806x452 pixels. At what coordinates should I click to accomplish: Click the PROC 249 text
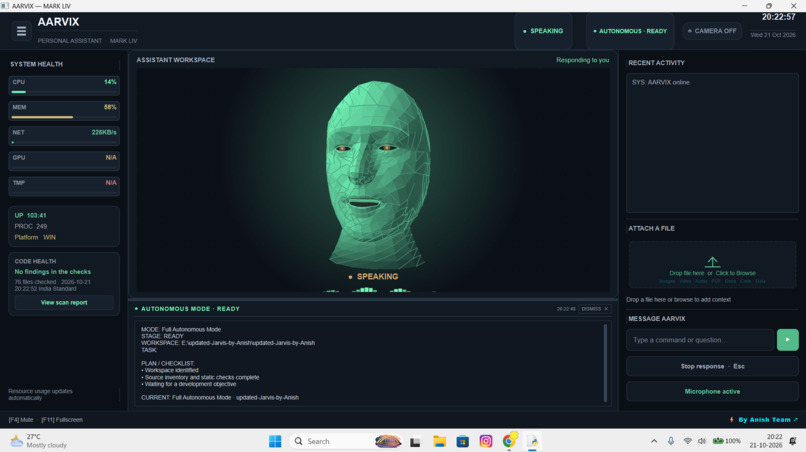pos(30,226)
